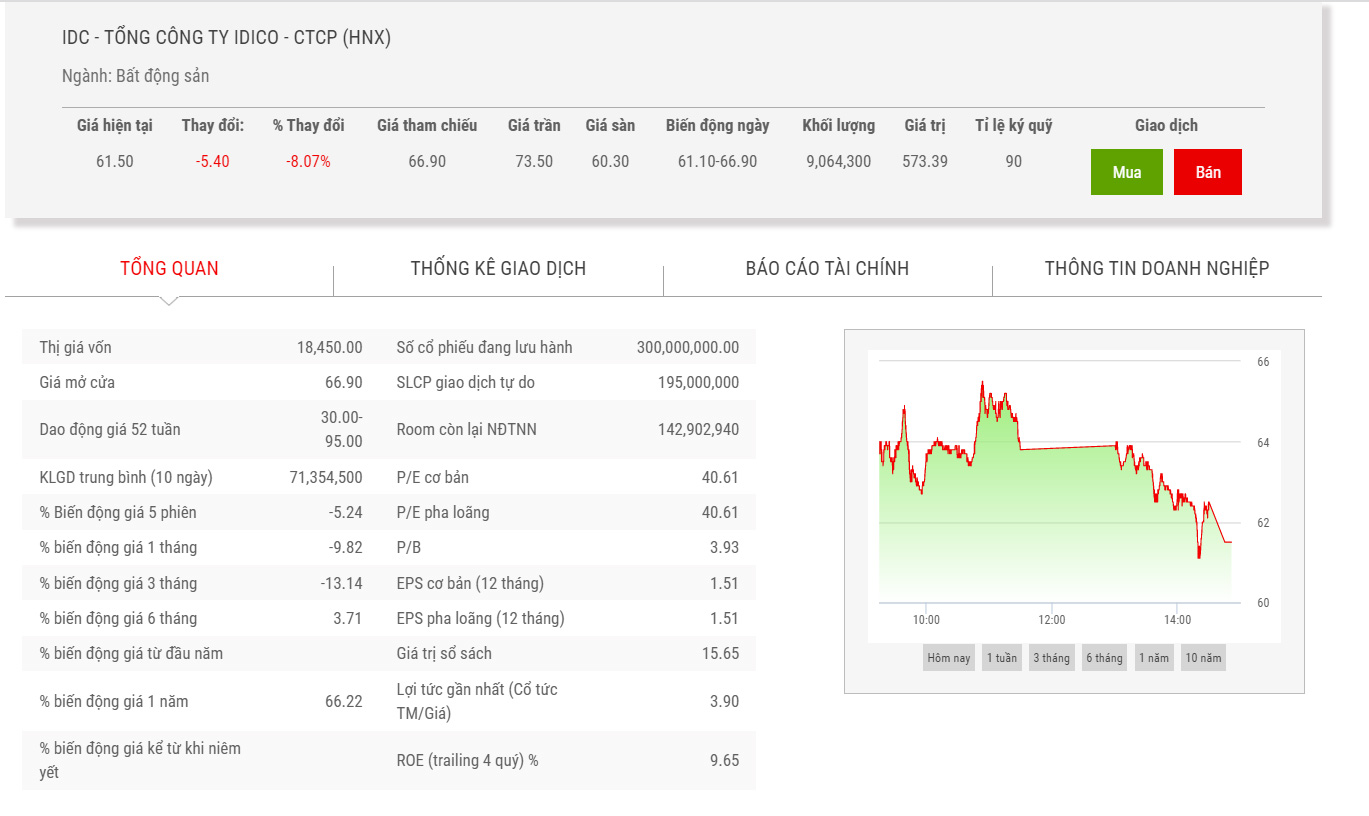Open the Báo Cáo Tài Chính tab
1369x816 pixels.
(x=827, y=268)
